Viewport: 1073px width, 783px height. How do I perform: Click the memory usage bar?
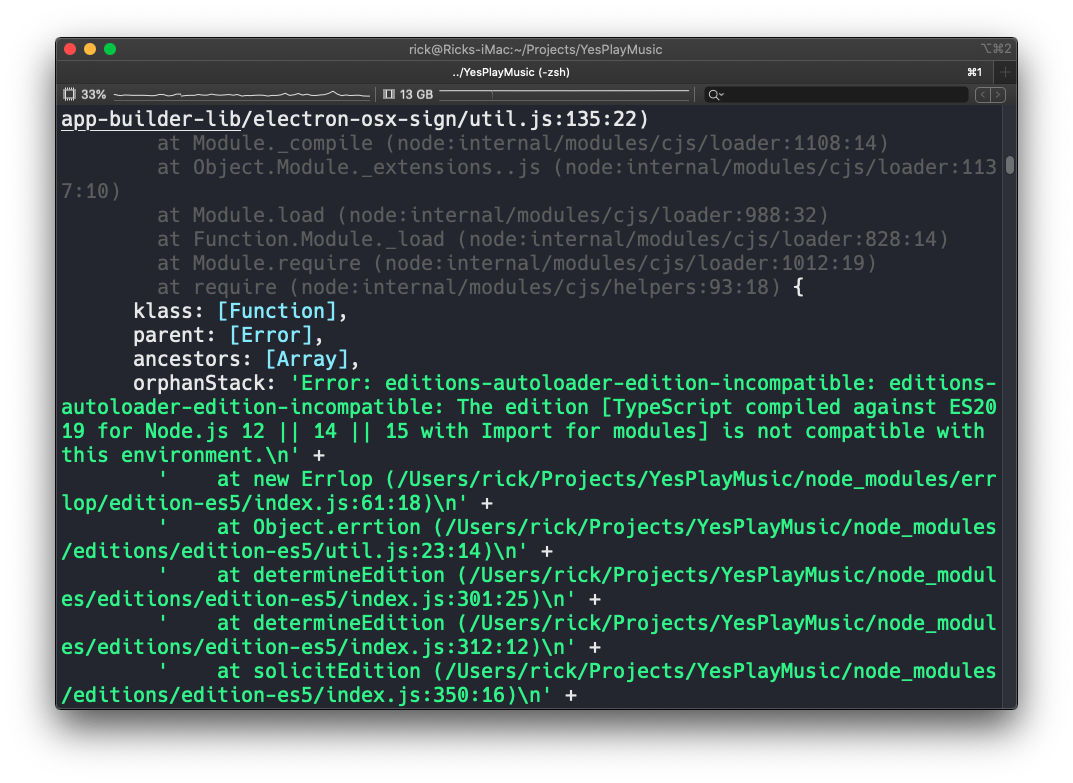(565, 94)
